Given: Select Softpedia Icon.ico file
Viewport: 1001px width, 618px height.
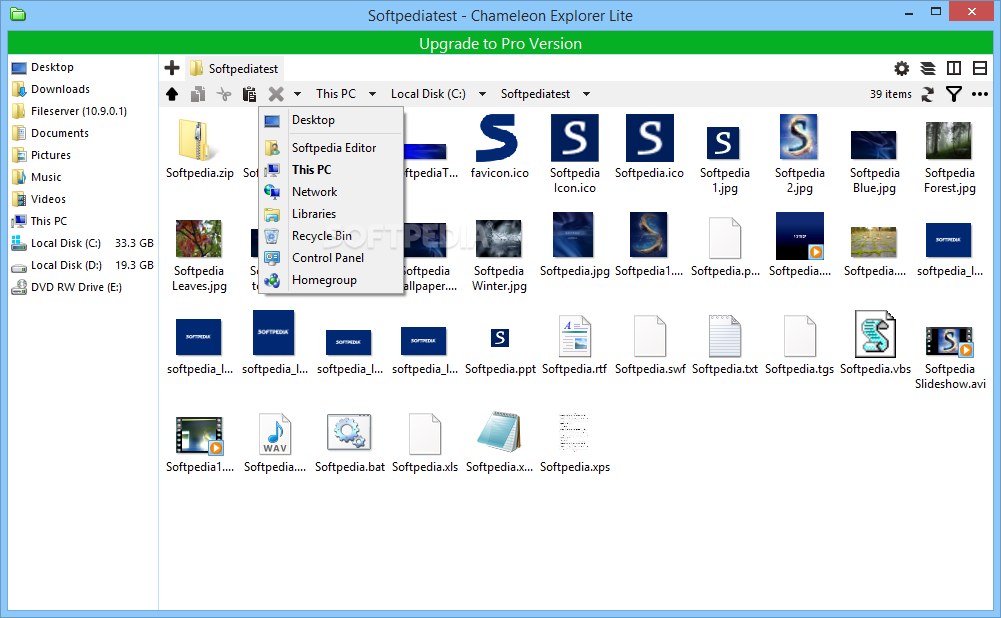Looking at the screenshot, I should point(575,154).
